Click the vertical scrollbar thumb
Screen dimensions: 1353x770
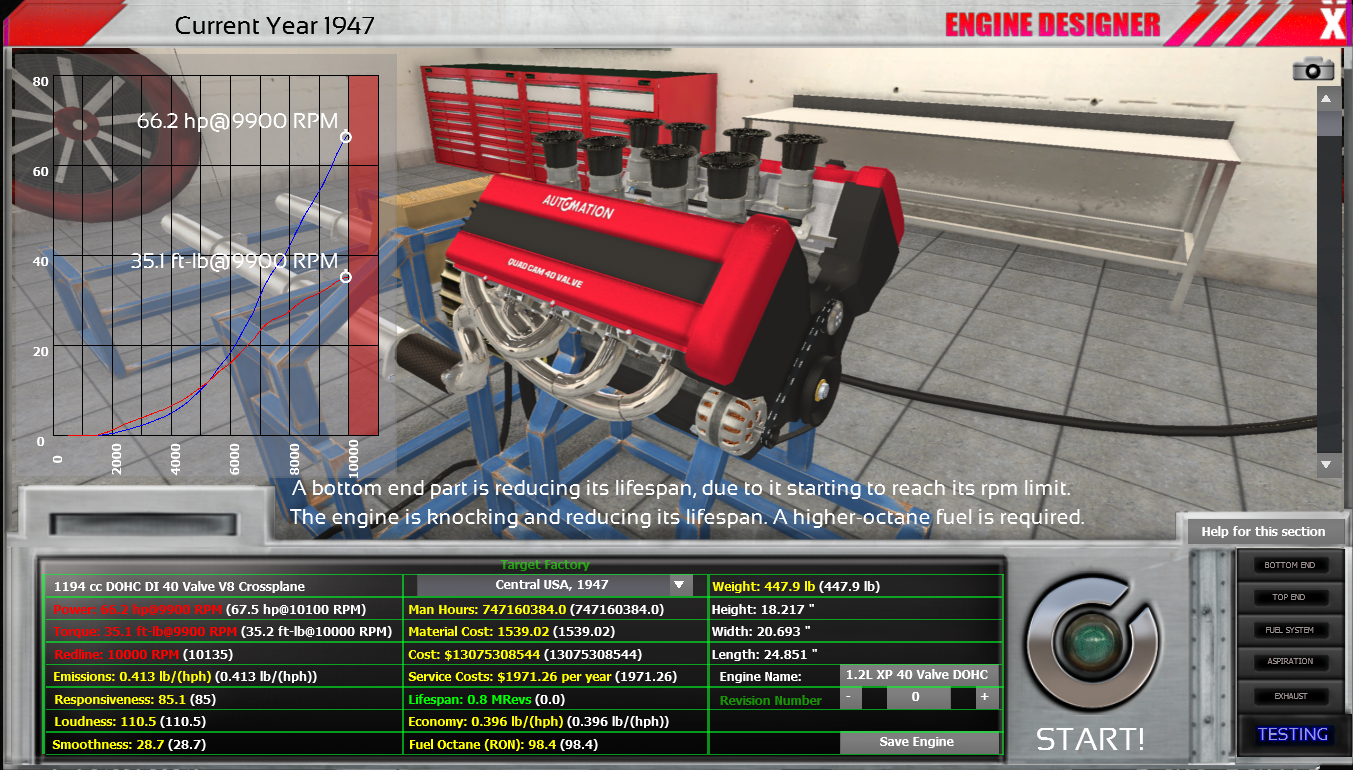coord(1329,123)
